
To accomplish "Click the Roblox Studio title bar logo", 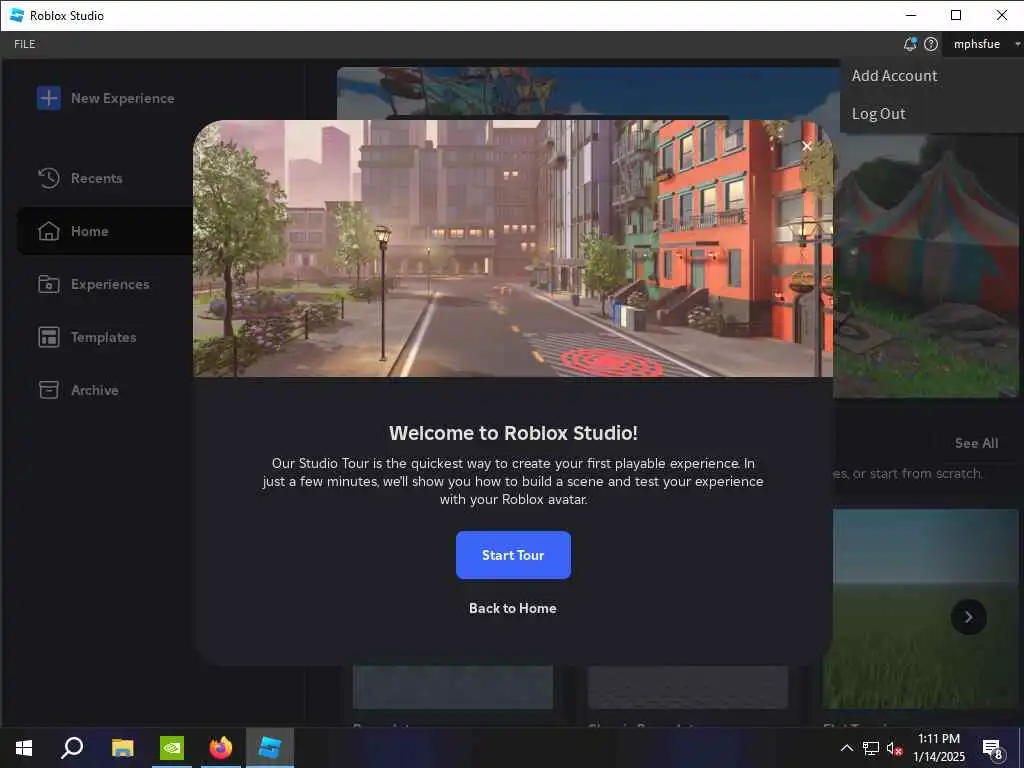I will pyautogui.click(x=17, y=15).
